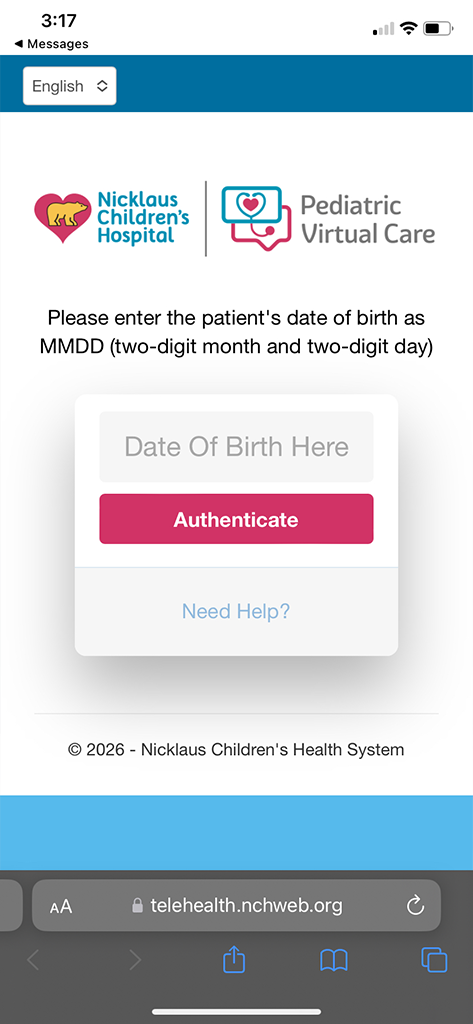Tap the Pediatric Virtual Care title text
Image resolution: width=473 pixels, height=1024 pixels.
coord(368,219)
